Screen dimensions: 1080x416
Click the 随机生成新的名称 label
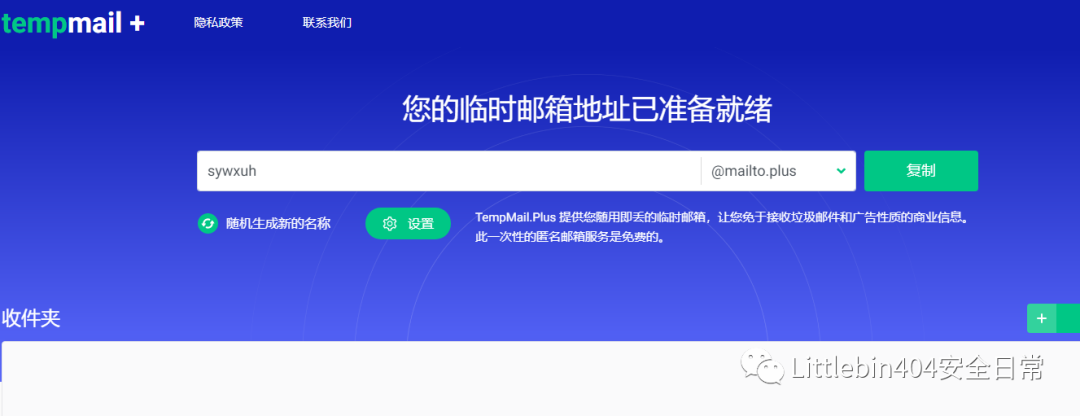point(278,223)
